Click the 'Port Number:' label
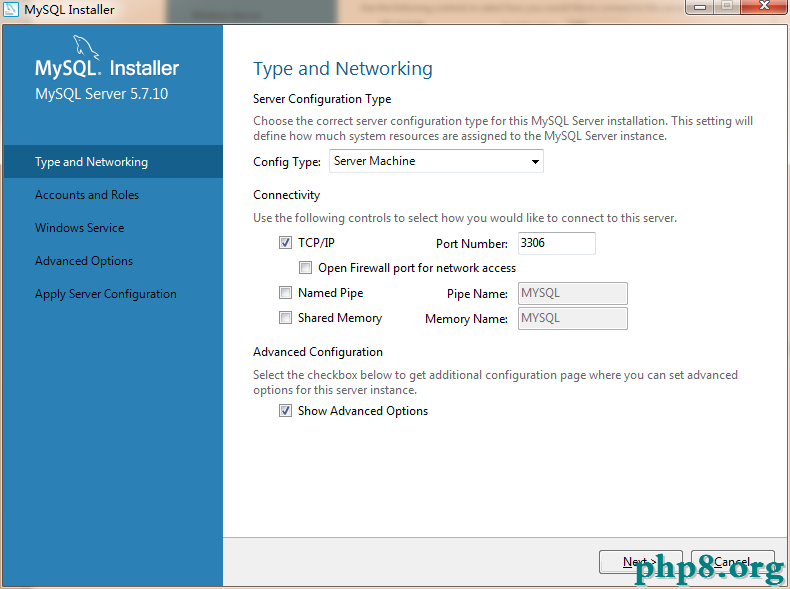790x589 pixels. click(472, 244)
